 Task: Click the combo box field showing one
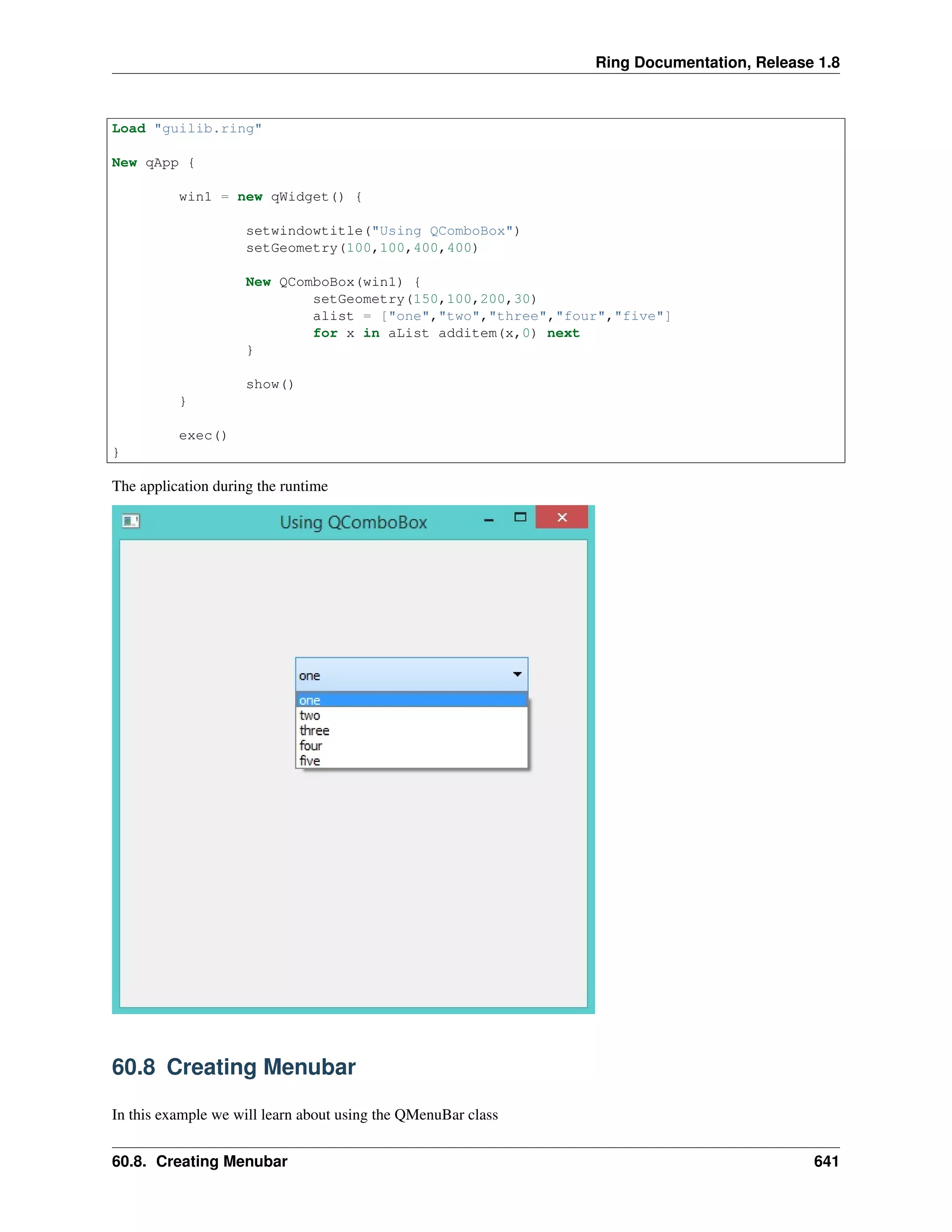(x=395, y=675)
